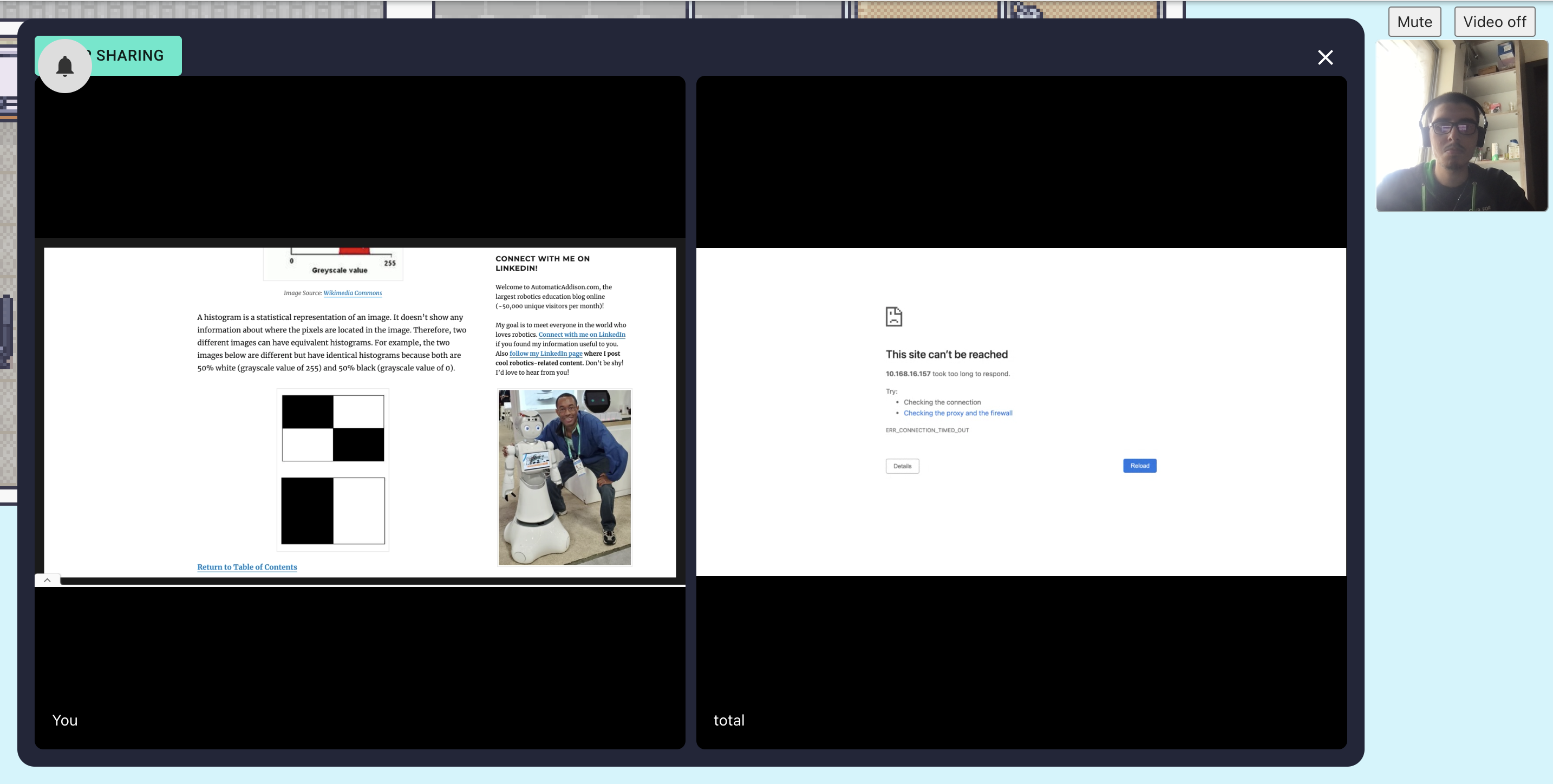
Task: Open the Wikimedia Commons link
Action: coord(353,293)
